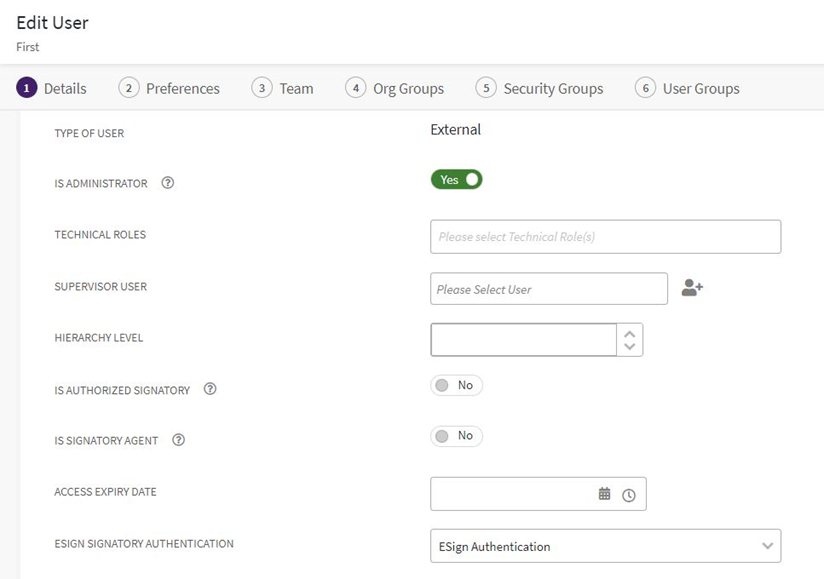Click the help icon next to Is Signatory Agent
Screen dimensions: 824x579
coord(178,439)
